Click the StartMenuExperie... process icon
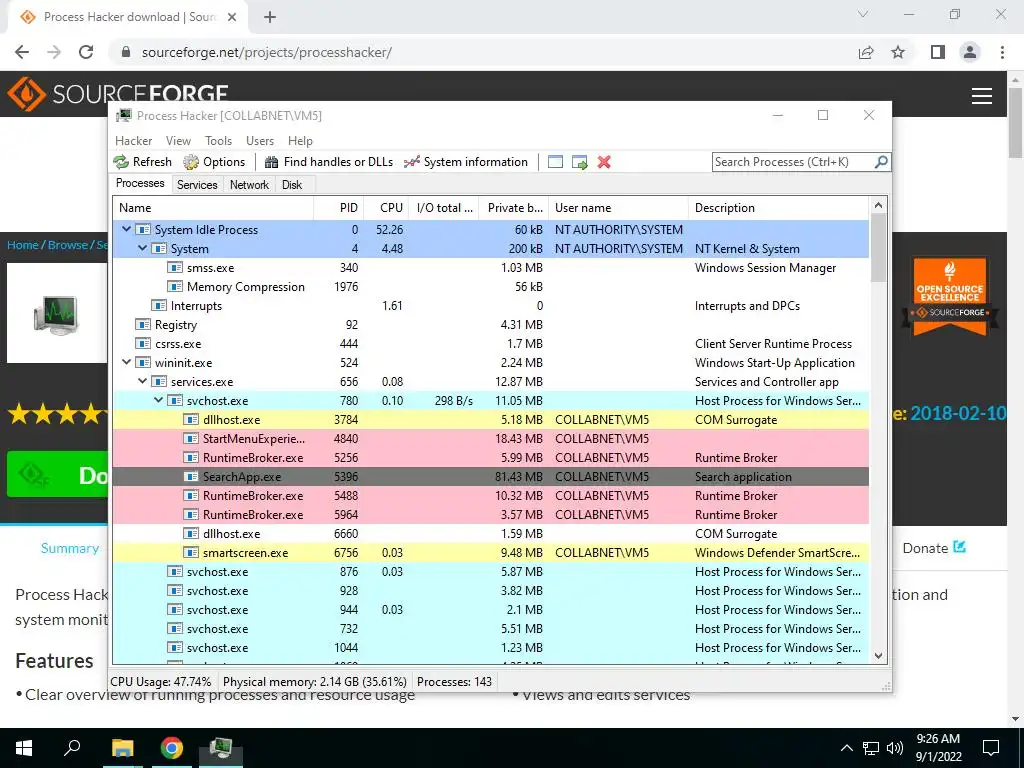 [191, 439]
